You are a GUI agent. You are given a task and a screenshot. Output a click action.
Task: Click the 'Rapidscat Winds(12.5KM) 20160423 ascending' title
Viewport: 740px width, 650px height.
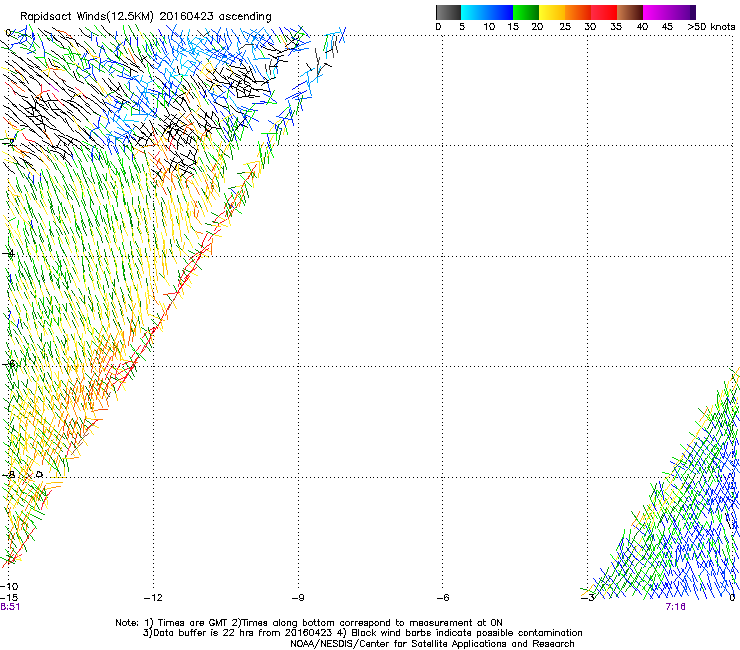pos(146,17)
